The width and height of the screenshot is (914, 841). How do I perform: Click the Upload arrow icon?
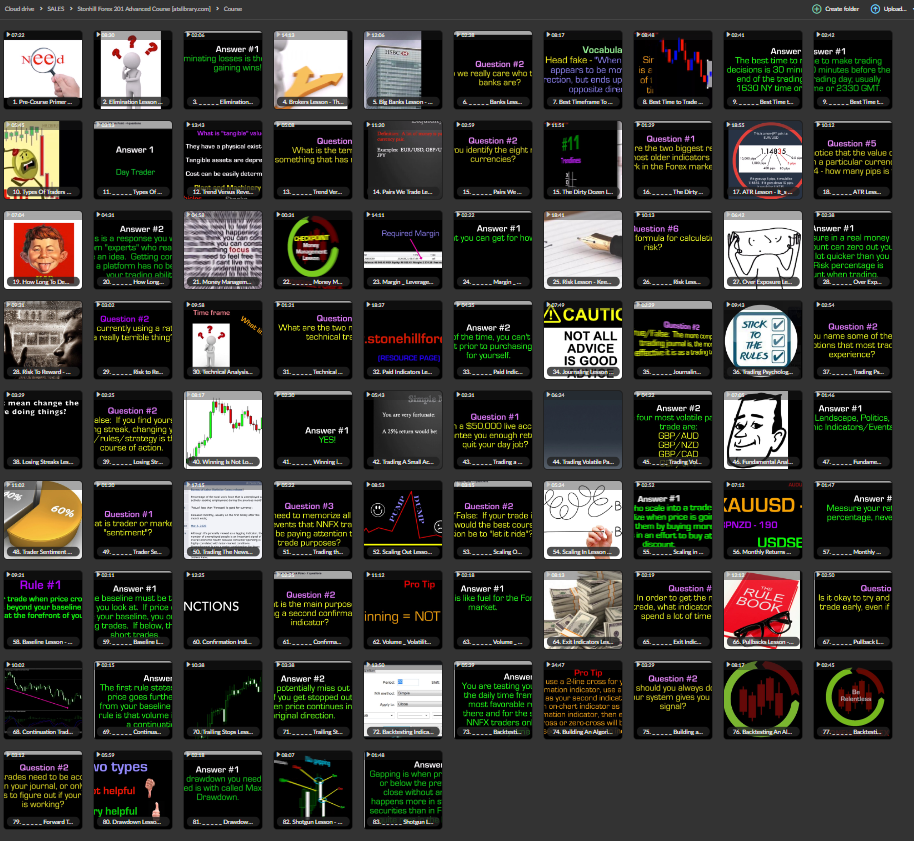(875, 9)
